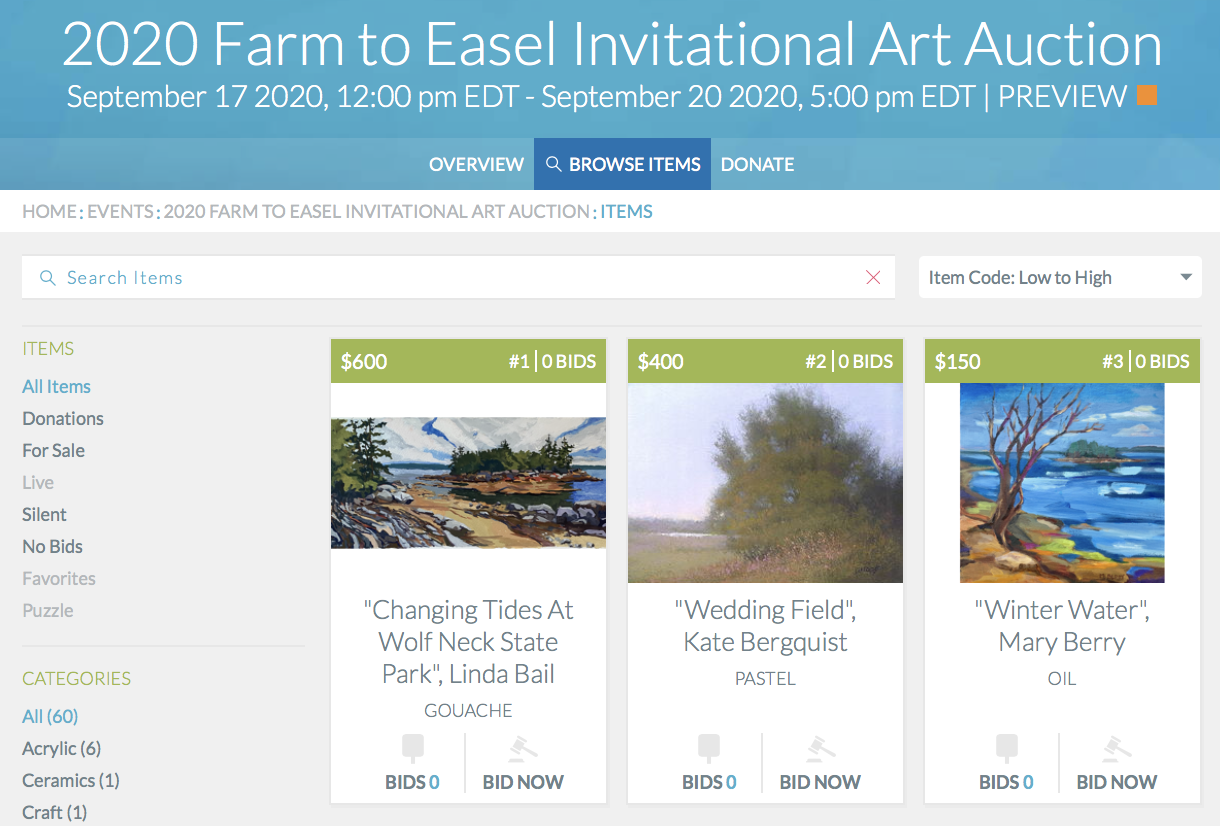Click the orange preview status square
1220x826 pixels.
[x=1147, y=96]
